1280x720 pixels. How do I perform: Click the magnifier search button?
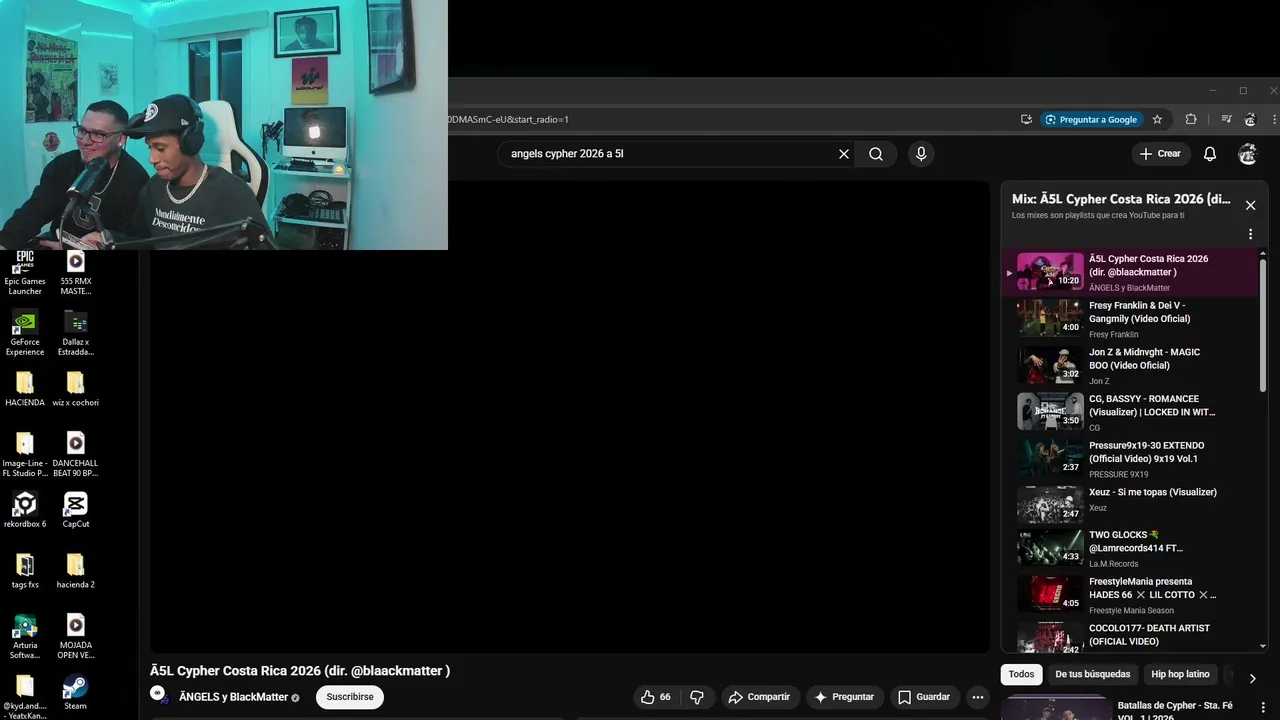876,154
